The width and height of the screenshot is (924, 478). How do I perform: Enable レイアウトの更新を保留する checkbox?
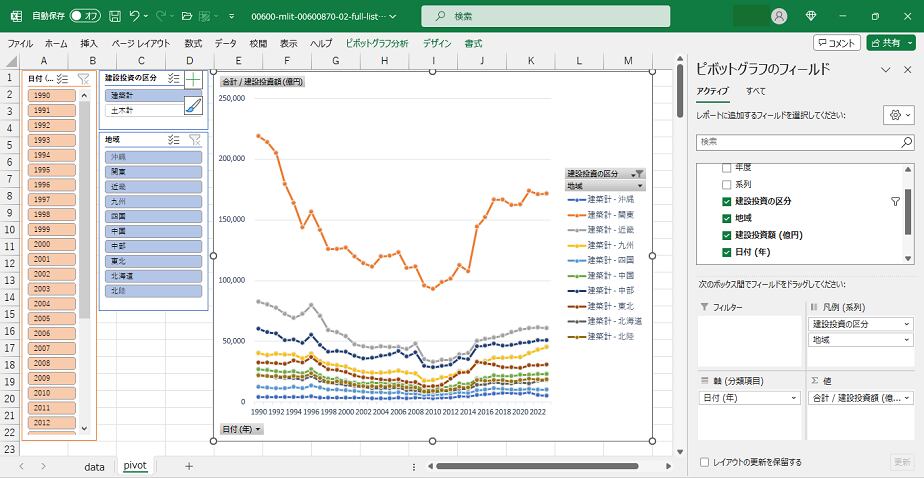(705, 462)
